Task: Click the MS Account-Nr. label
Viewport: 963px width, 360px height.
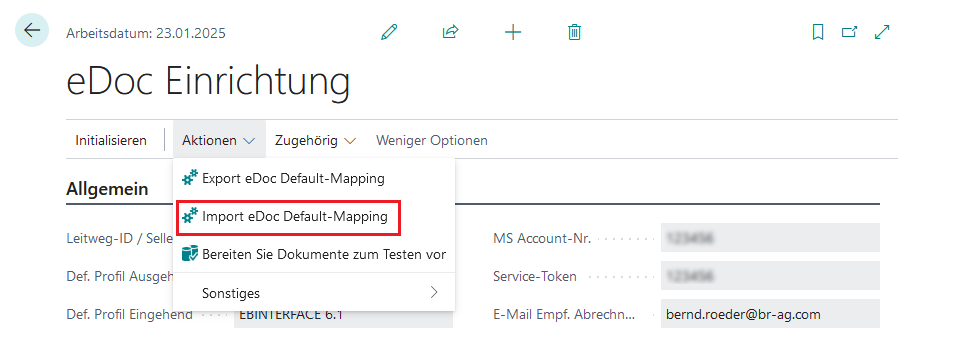Action: (542, 238)
